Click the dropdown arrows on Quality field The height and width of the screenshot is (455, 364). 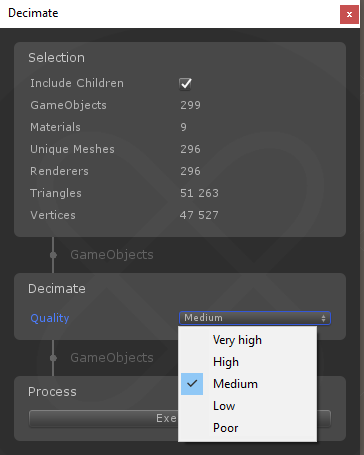click(323, 318)
